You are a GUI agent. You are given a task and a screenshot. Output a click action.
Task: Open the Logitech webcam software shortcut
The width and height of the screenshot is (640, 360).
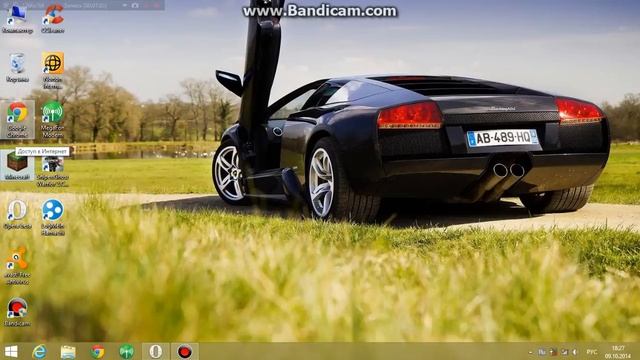coord(53,217)
